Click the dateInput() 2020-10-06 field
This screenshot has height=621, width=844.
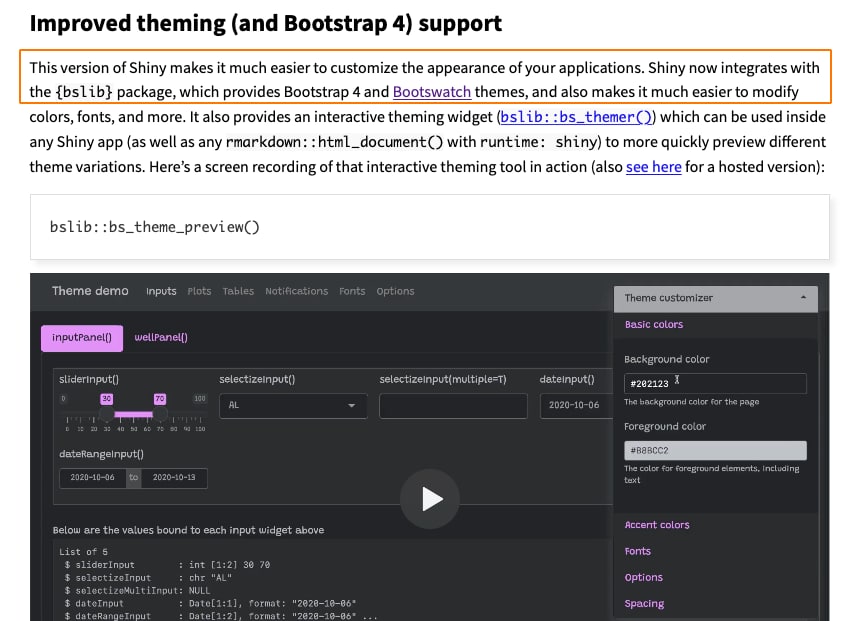pyautogui.click(x=576, y=406)
